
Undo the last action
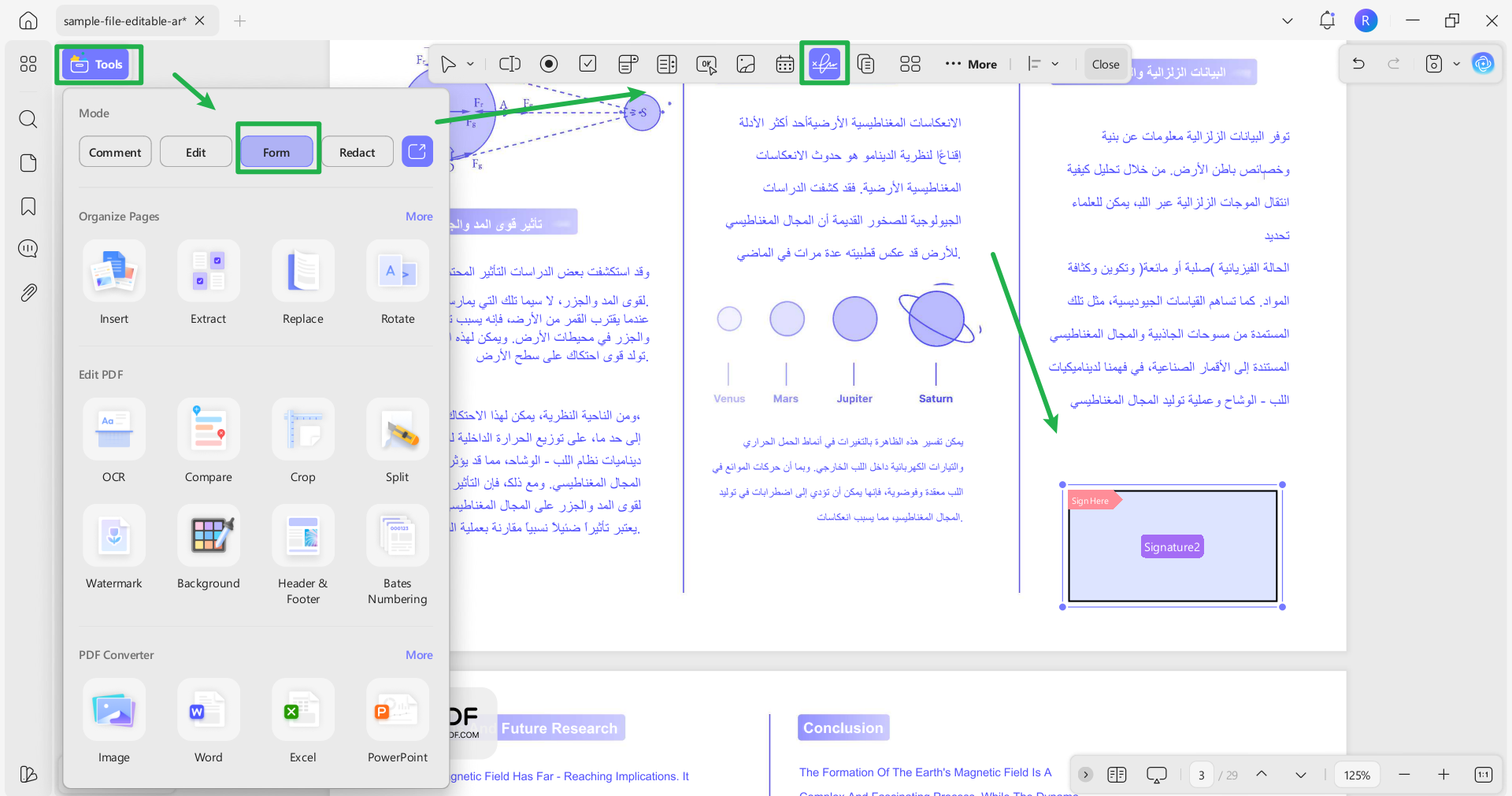[x=1358, y=64]
